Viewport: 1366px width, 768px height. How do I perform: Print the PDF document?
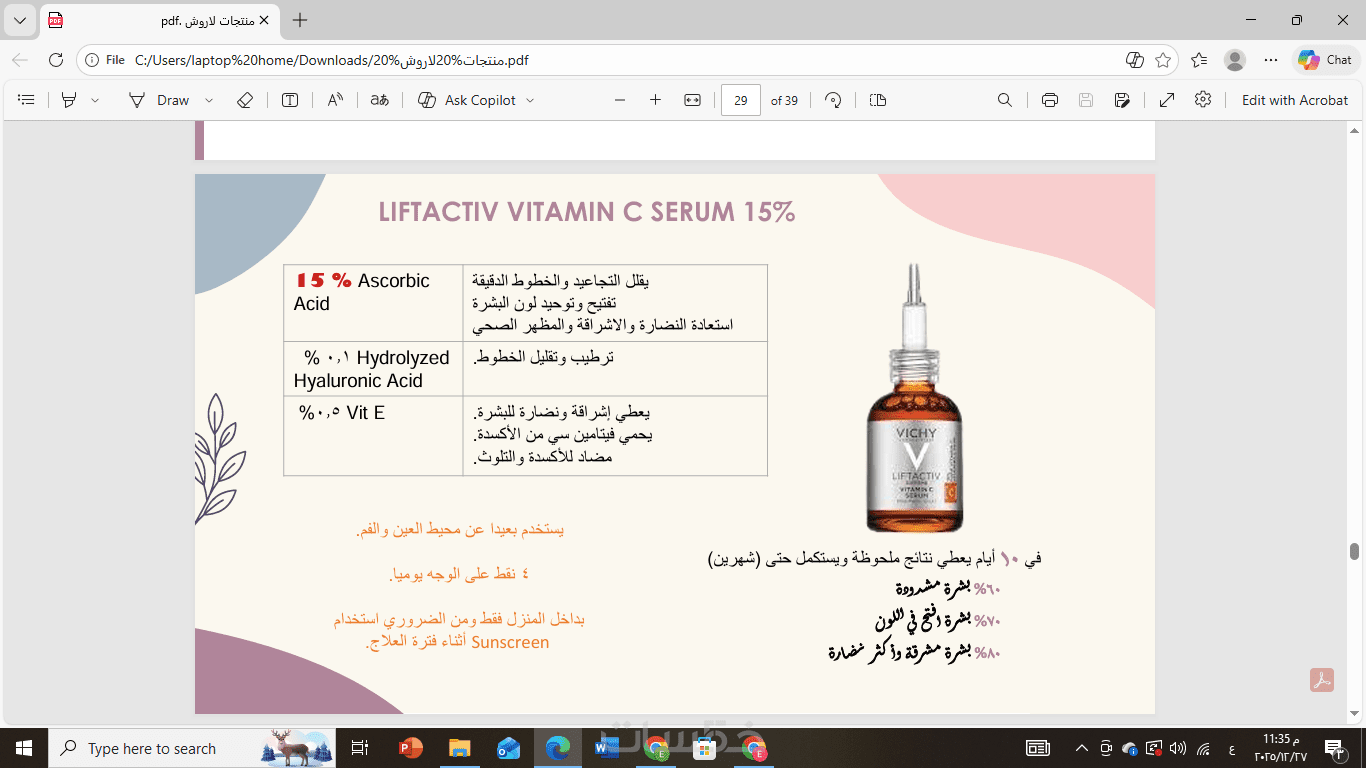(1049, 100)
